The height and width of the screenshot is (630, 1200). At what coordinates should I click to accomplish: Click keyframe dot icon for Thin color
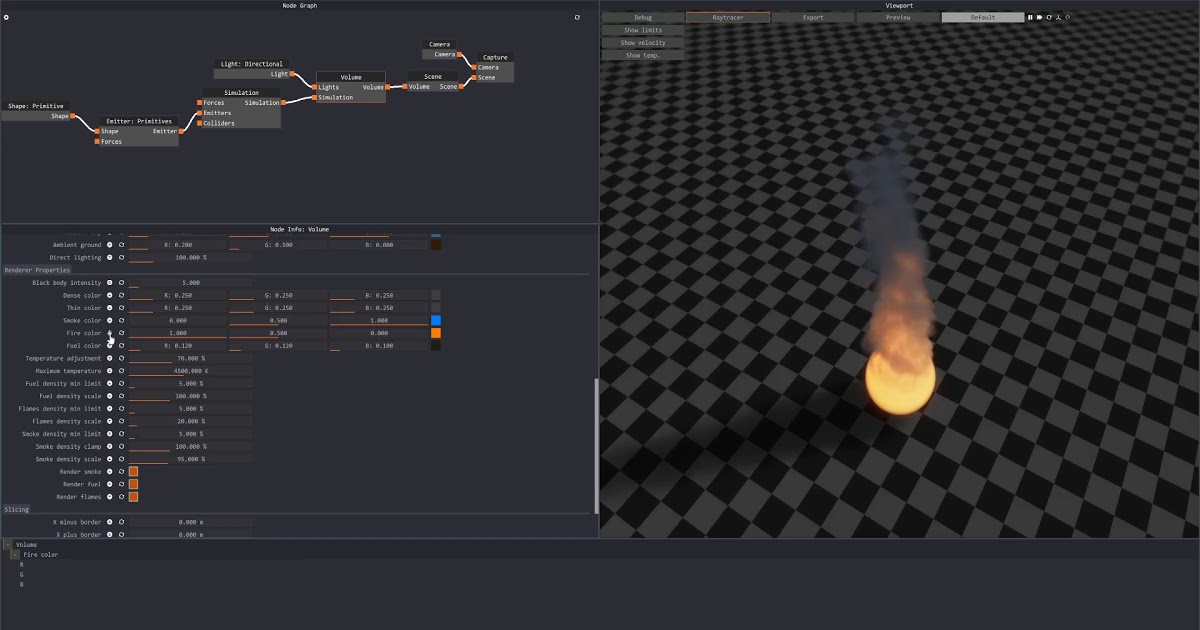click(110, 308)
